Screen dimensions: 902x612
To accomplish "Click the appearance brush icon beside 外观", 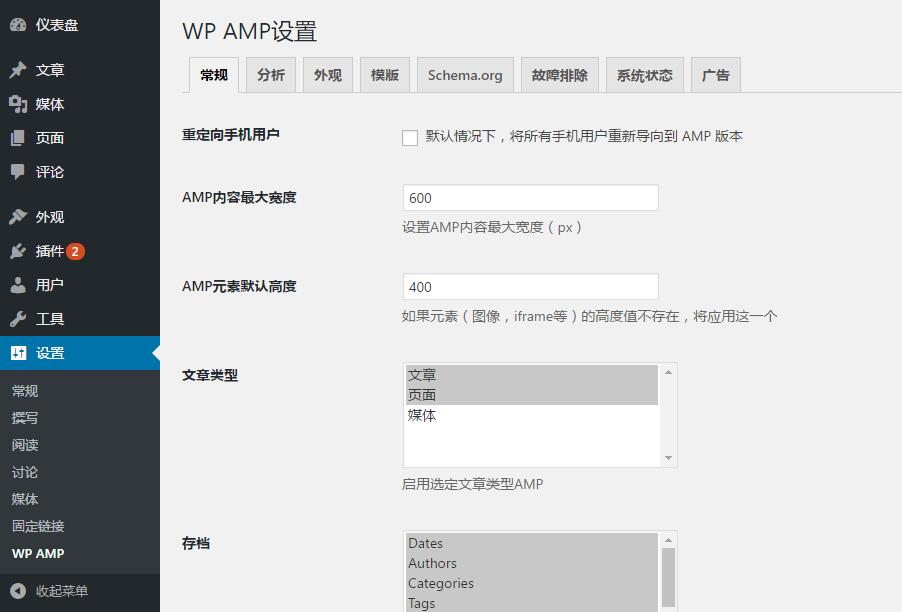I will [x=18, y=217].
